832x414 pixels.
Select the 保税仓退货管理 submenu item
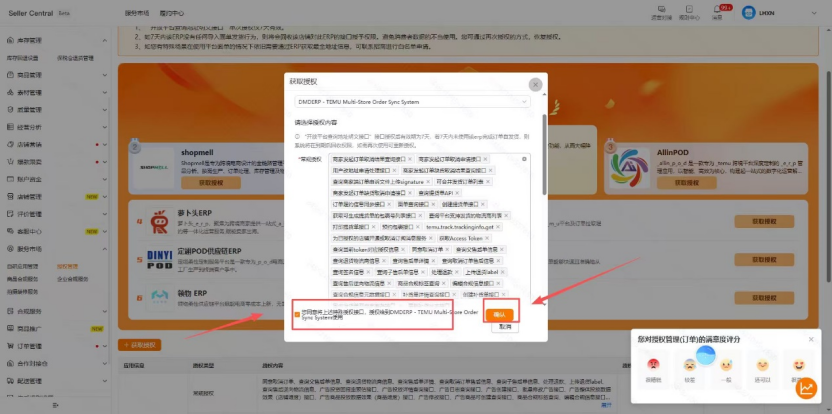(x=75, y=58)
